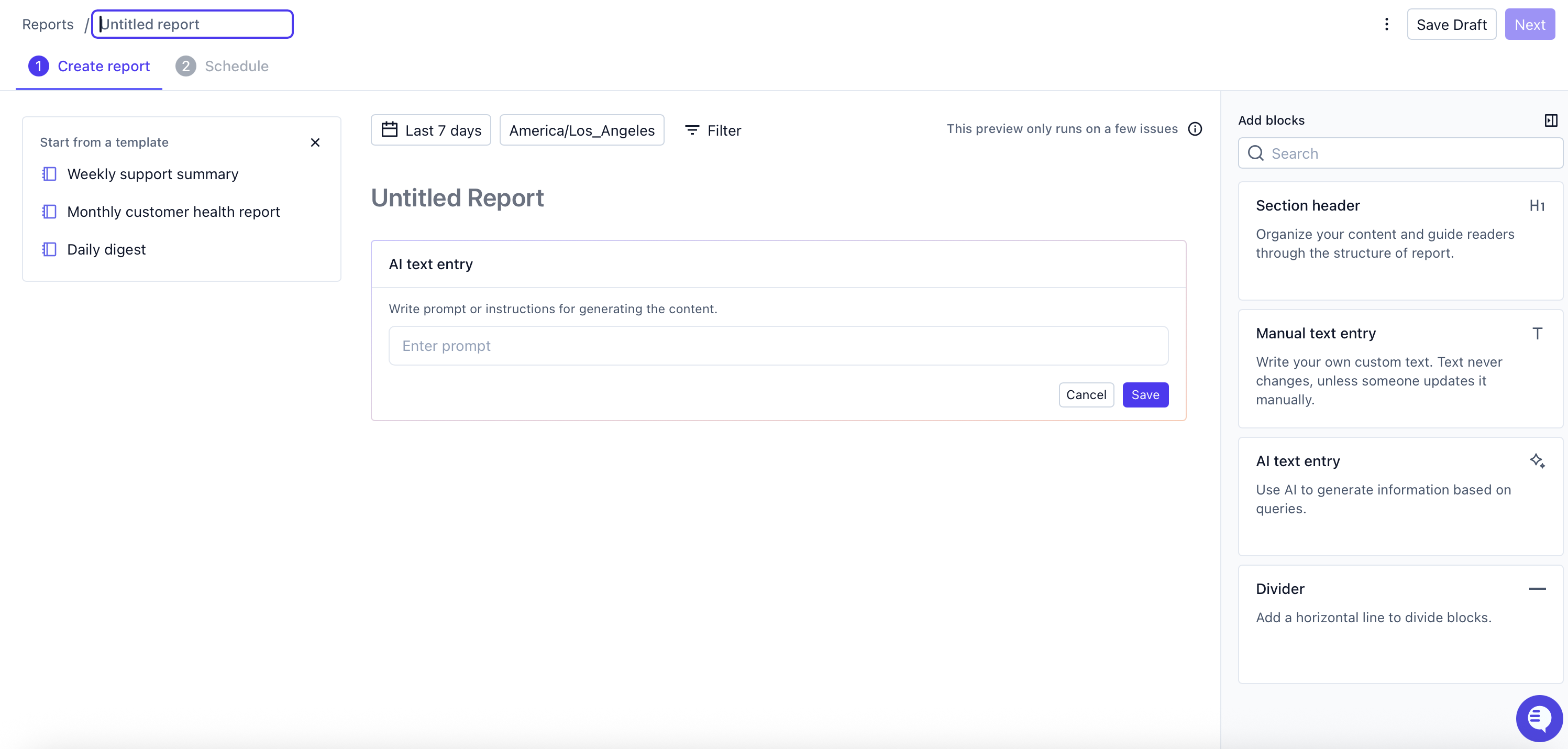Screen dimensions: 1568x749
Task: Click the Save Draft button
Action: 1451,25
